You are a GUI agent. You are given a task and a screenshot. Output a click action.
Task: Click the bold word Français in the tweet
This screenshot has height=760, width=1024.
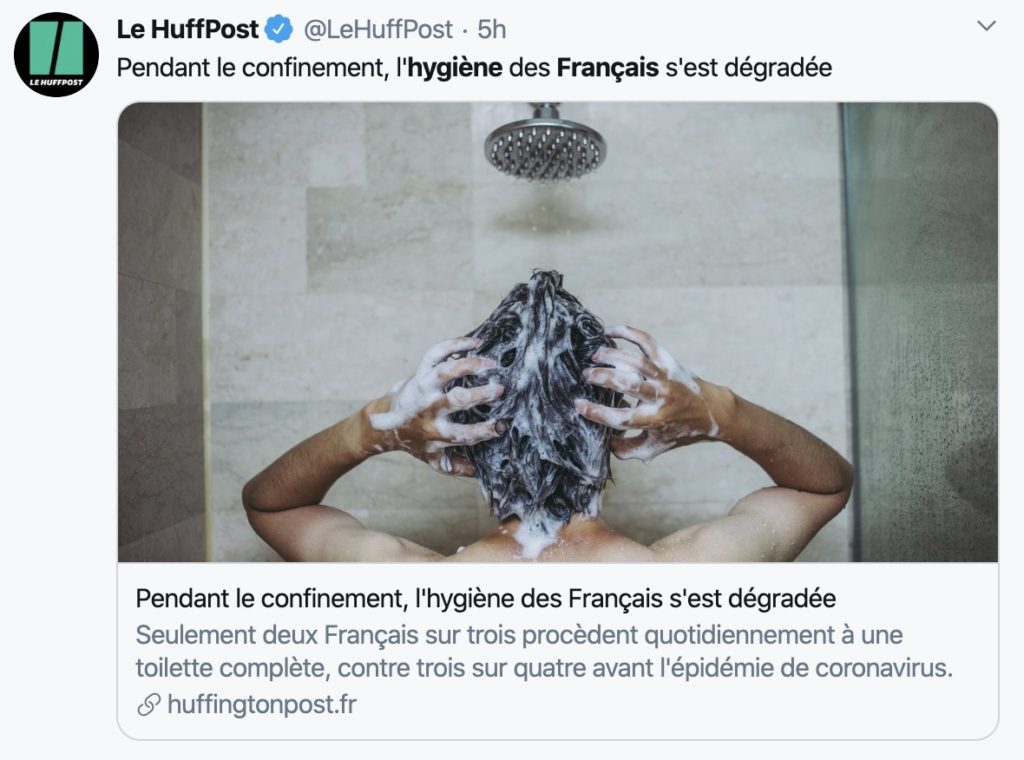pyautogui.click(x=607, y=68)
